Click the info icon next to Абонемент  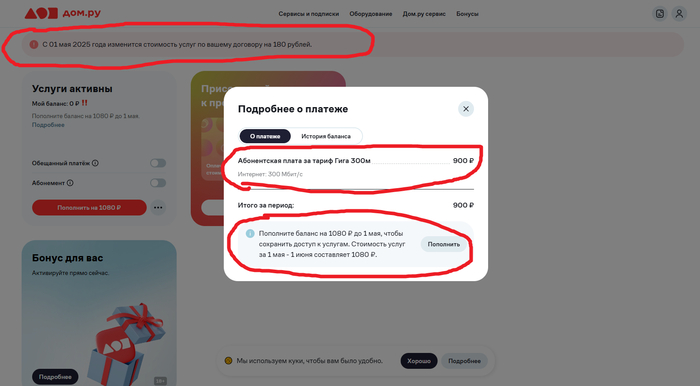70,183
